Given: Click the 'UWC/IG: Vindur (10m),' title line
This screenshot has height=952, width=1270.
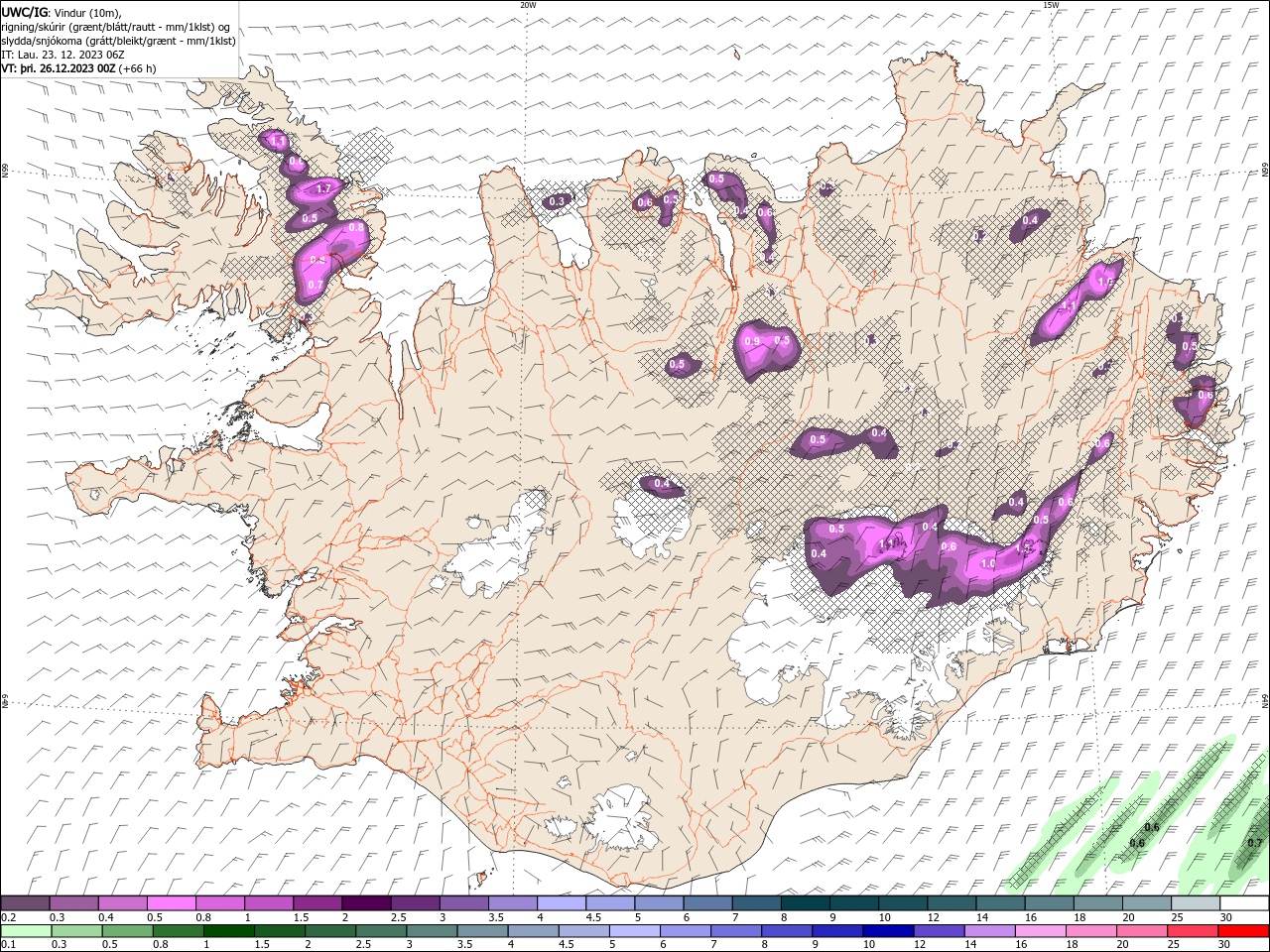Looking at the screenshot, I should tap(62, 12).
